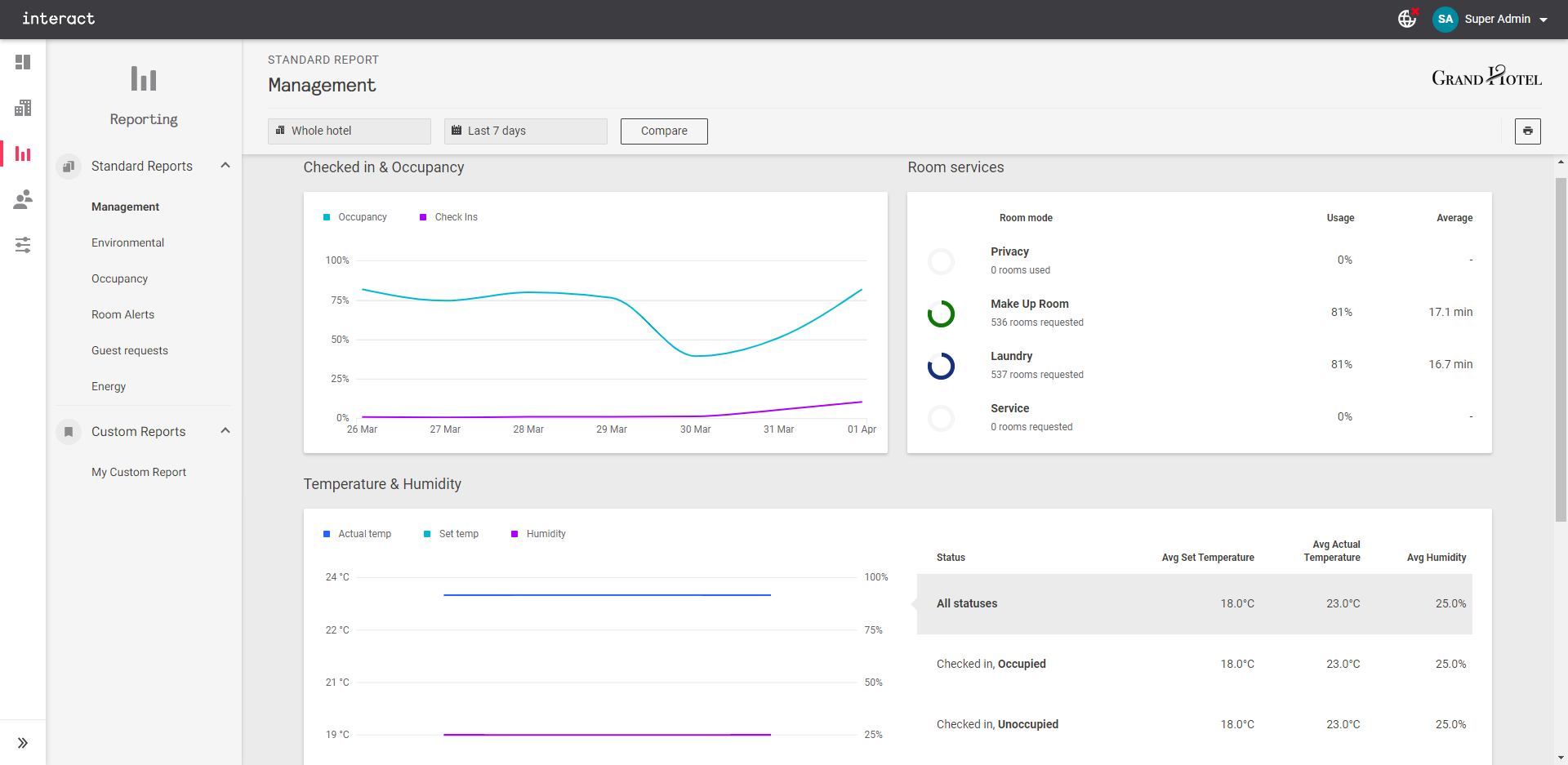The width and height of the screenshot is (1568, 765).
Task: Click the Service row label
Action: (1010, 408)
